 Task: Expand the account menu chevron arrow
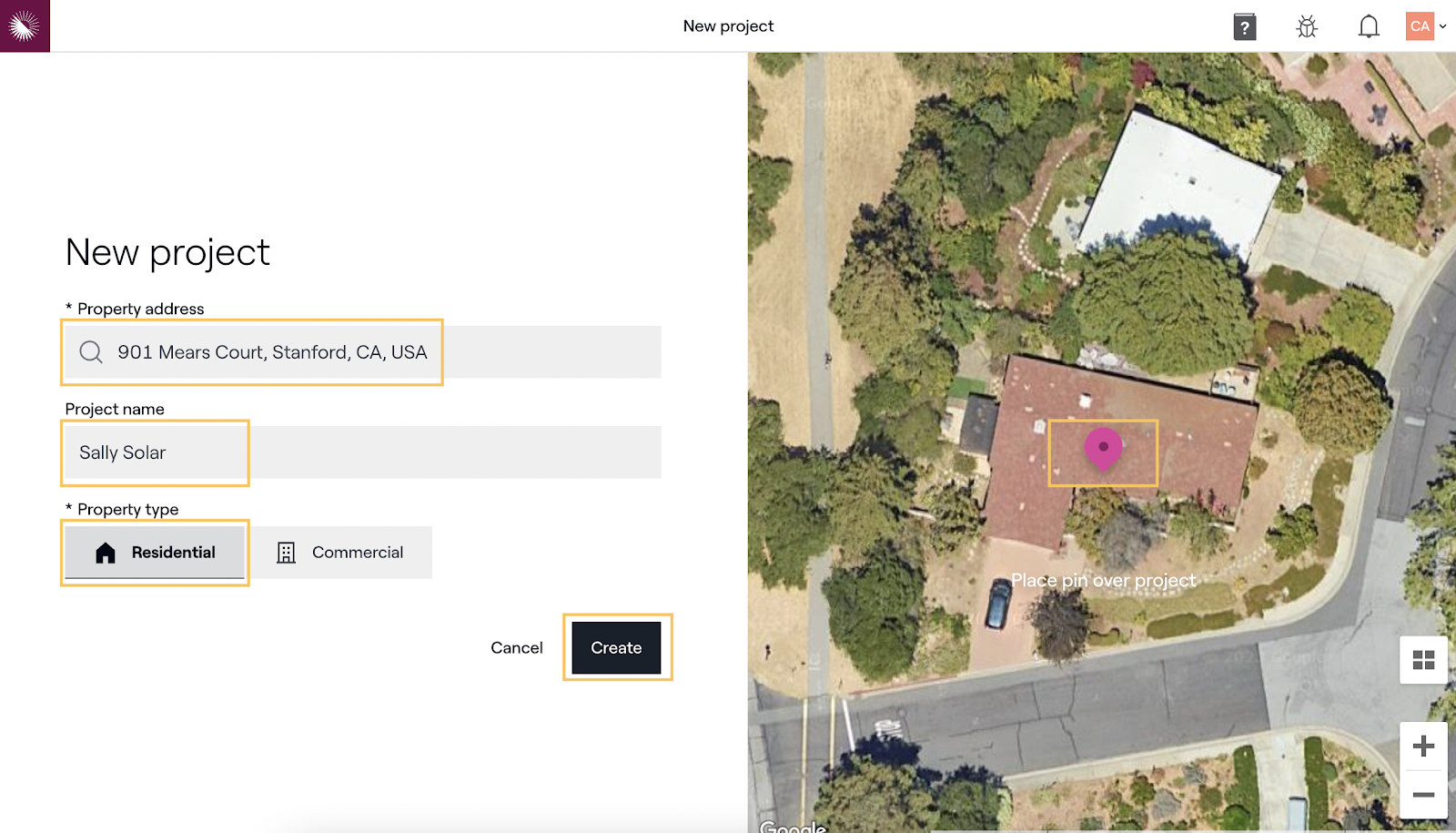pyautogui.click(x=1442, y=26)
